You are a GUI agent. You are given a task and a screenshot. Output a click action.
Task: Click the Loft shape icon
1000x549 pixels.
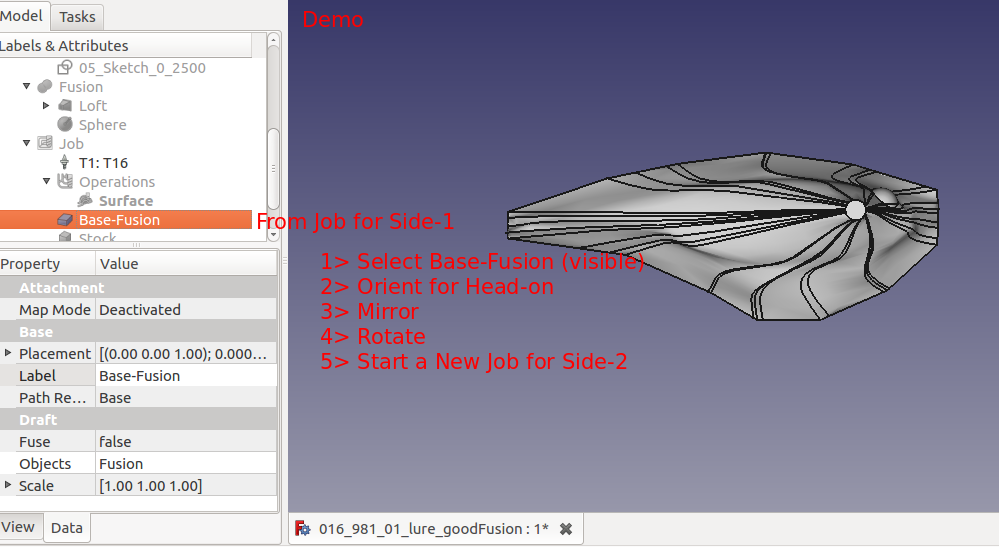click(x=65, y=106)
